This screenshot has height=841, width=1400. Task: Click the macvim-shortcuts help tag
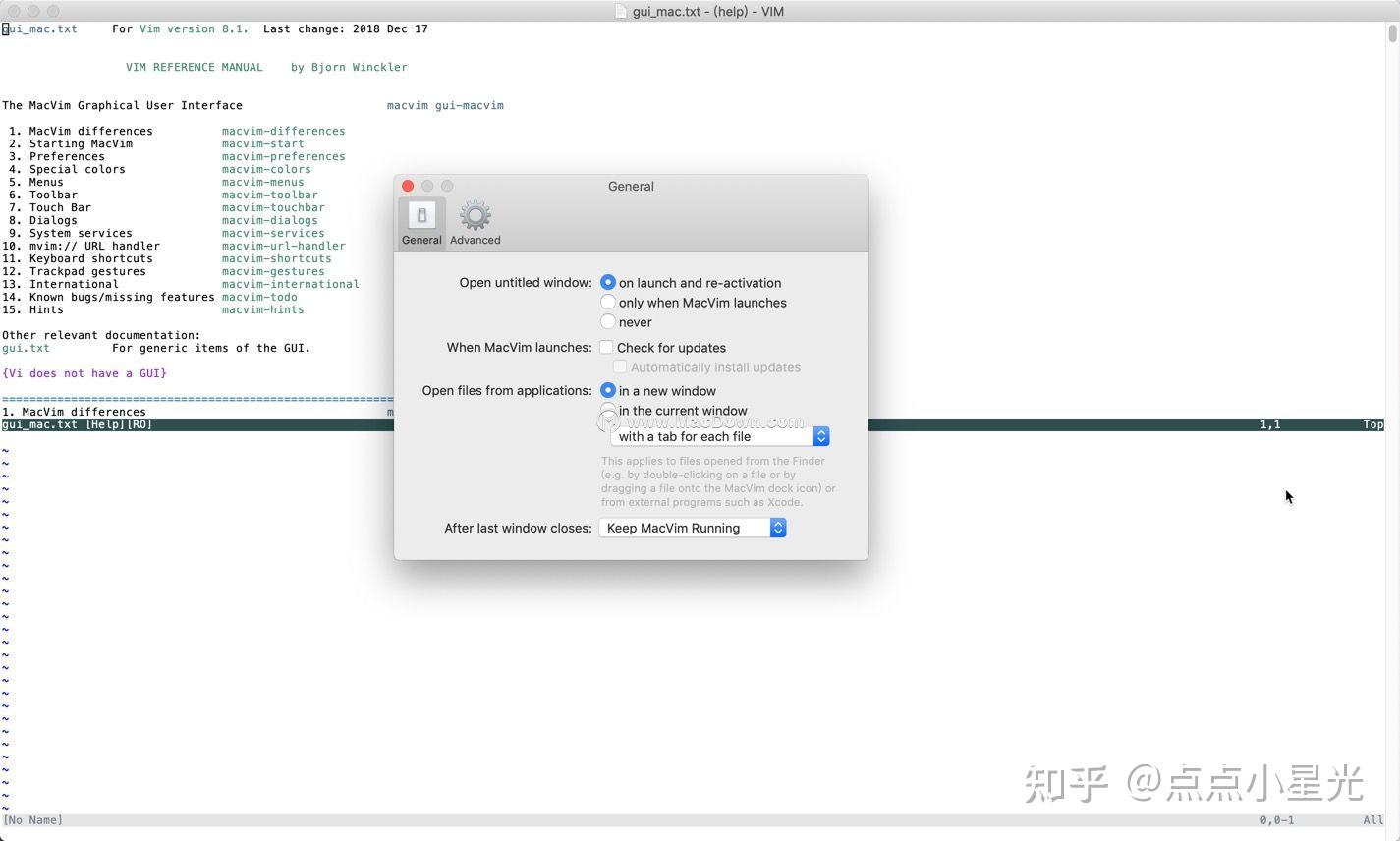click(x=277, y=258)
